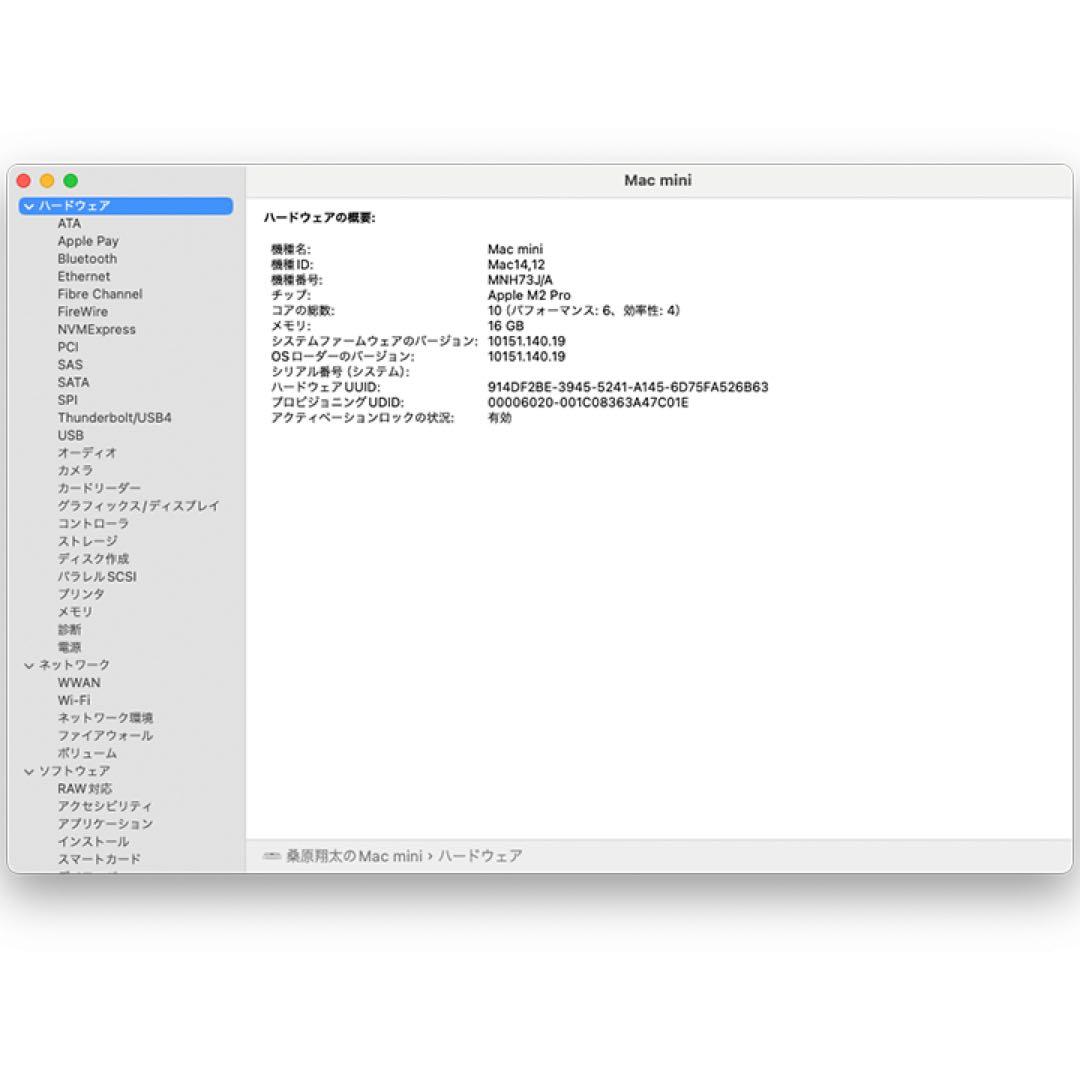Select メモリ in the hardware section
1080x1080 pixels.
coord(75,611)
